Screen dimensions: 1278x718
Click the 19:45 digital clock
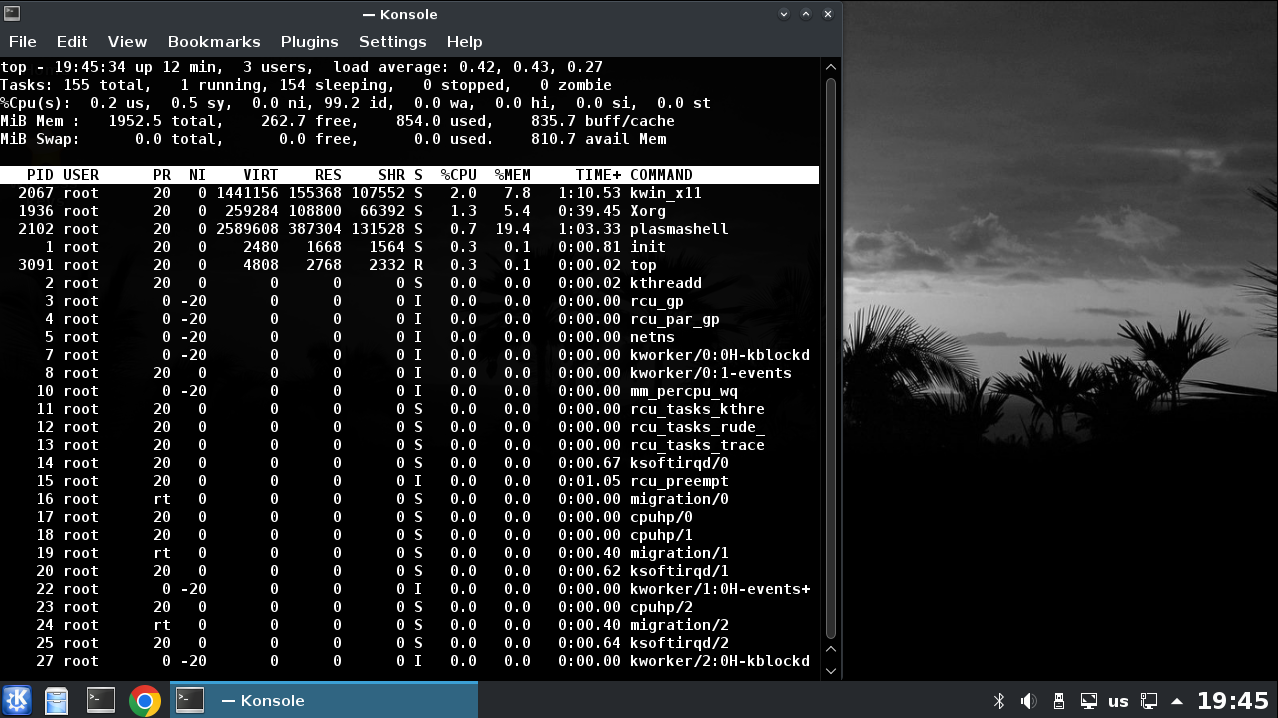1232,701
